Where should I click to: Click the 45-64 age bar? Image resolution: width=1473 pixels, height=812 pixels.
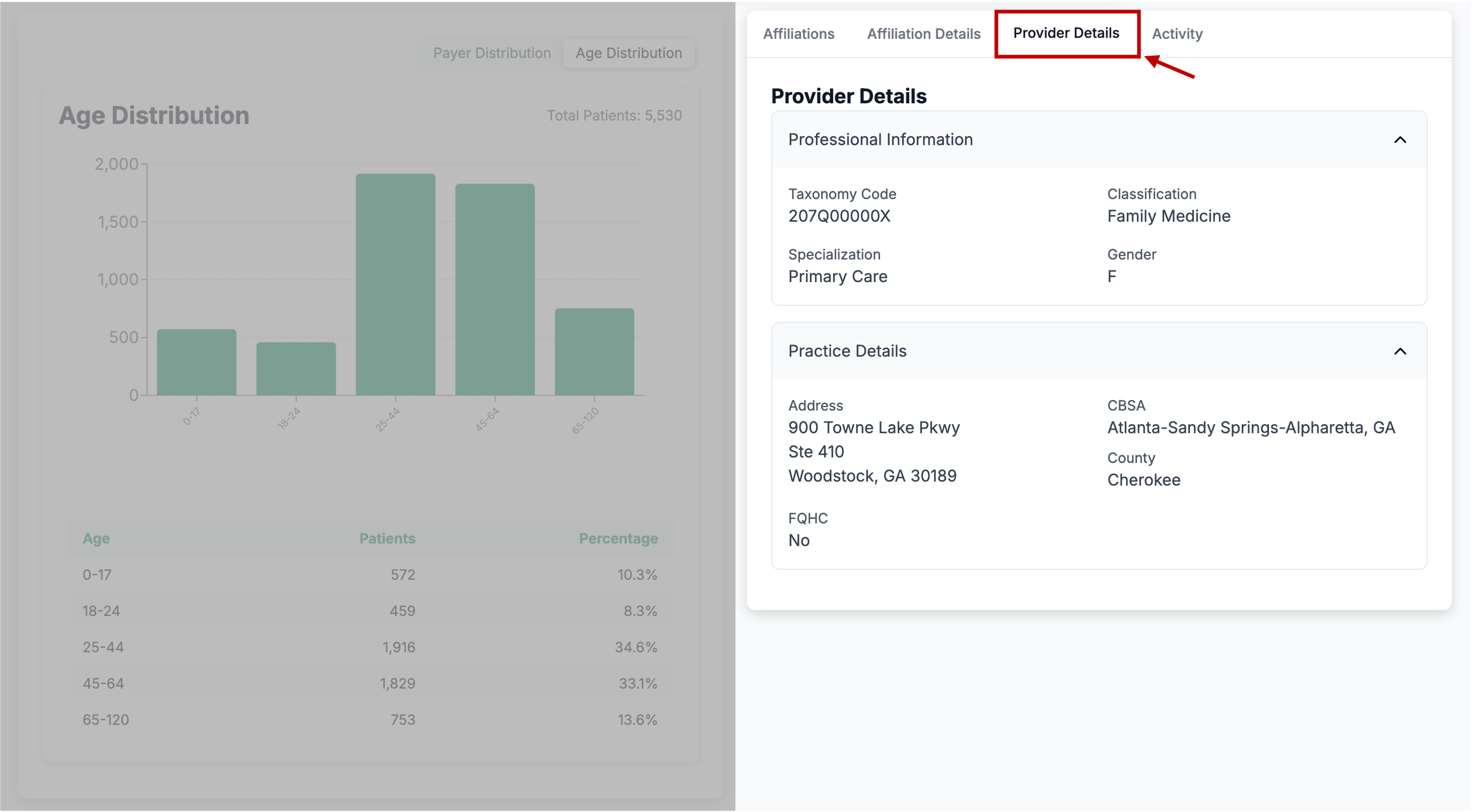(x=494, y=290)
